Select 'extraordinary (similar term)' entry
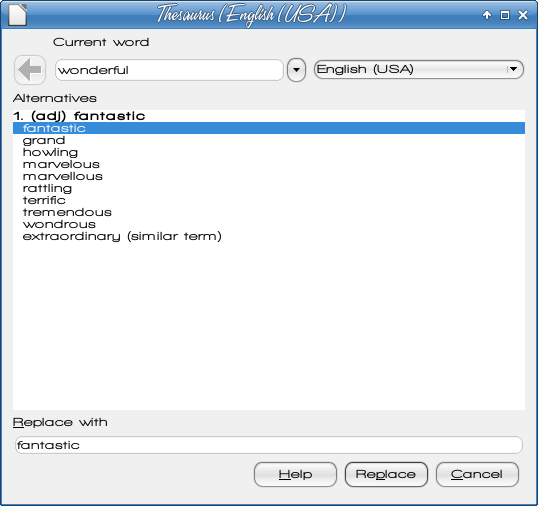The image size is (538, 506). [x=269, y=236]
